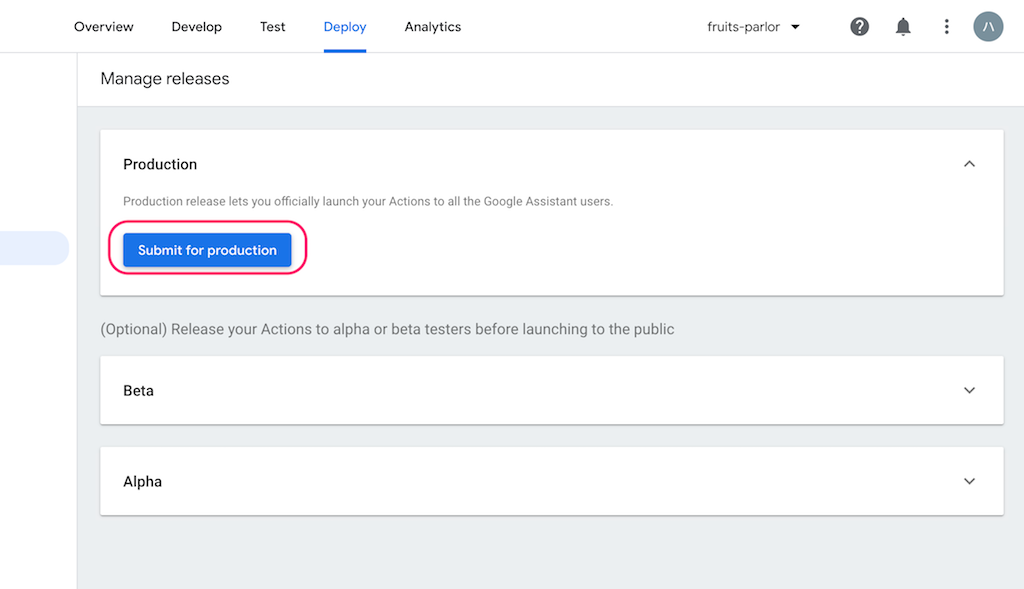Expand the Beta section chevron
This screenshot has height=589, width=1024.
tap(968, 390)
